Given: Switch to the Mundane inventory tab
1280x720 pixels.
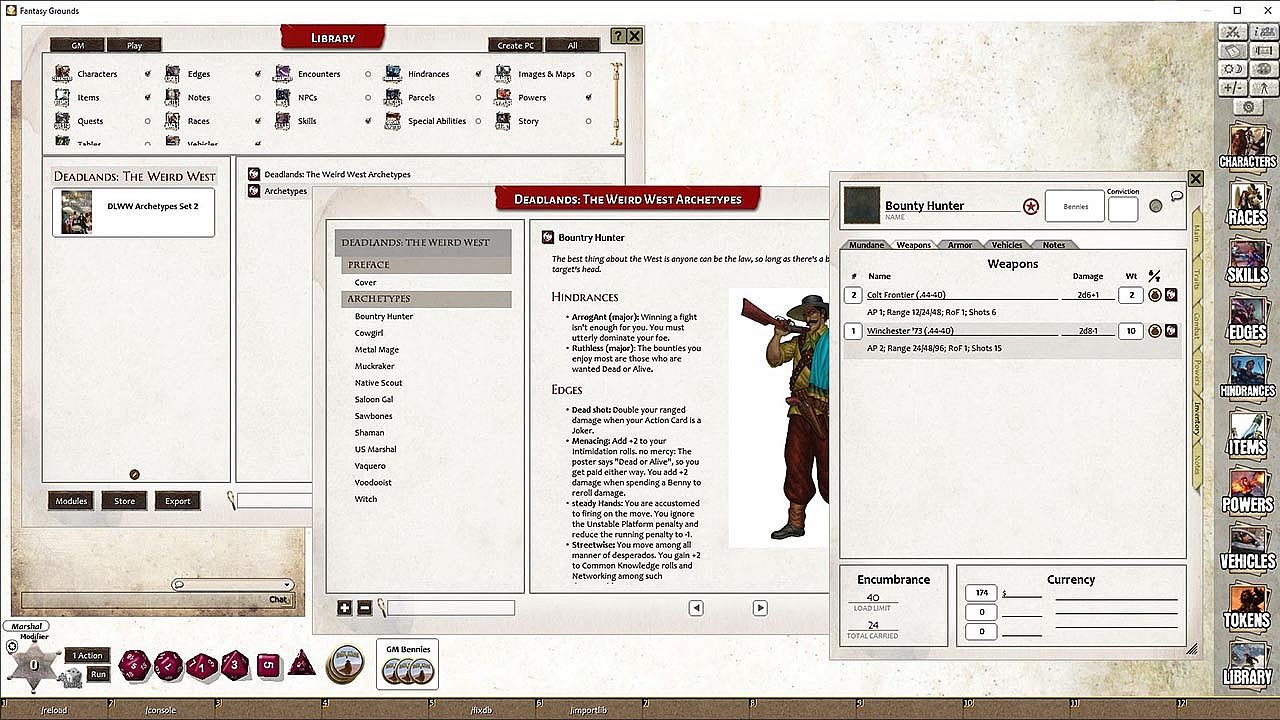Looking at the screenshot, I should point(868,245).
